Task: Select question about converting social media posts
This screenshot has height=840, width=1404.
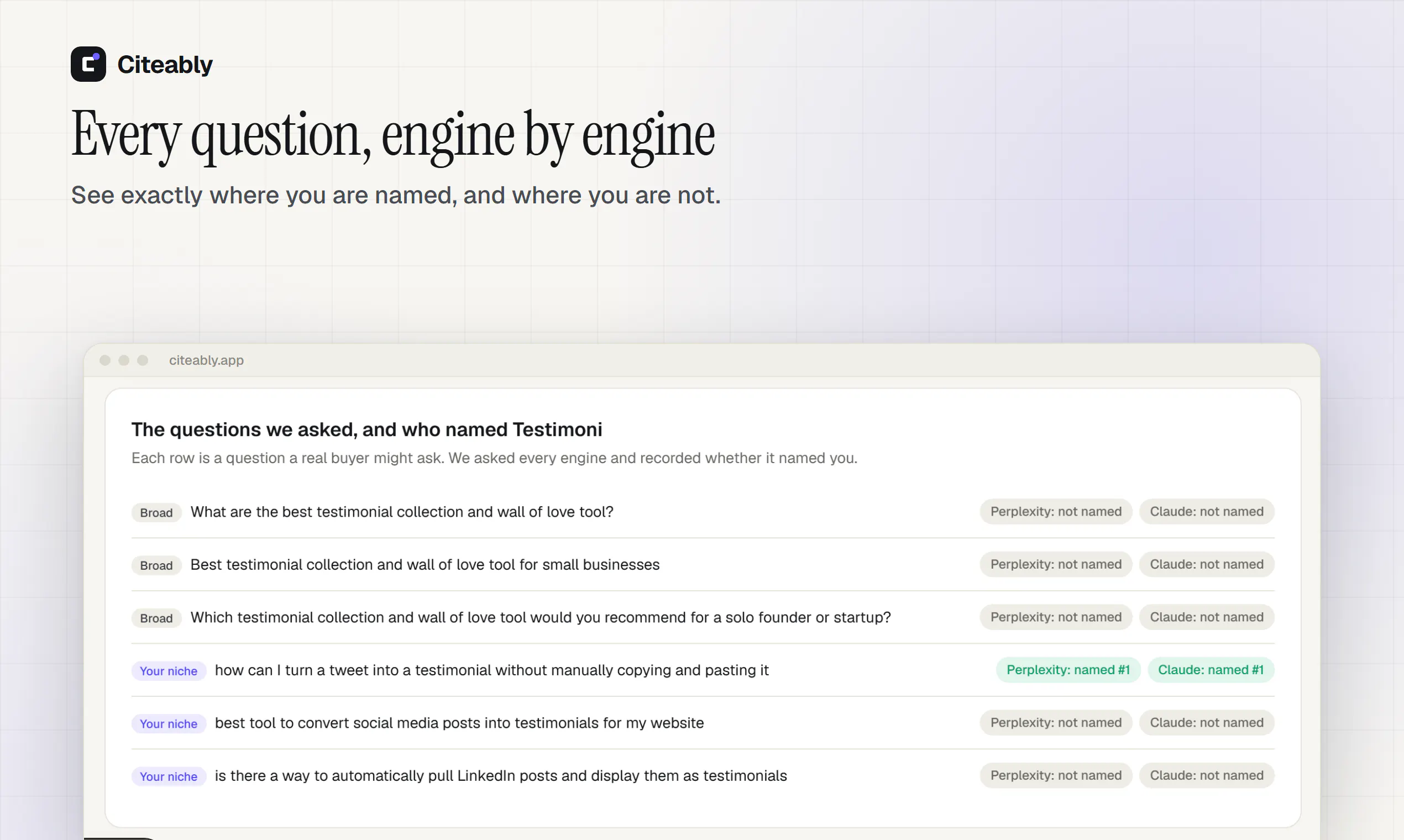Action: pyautogui.click(x=459, y=723)
